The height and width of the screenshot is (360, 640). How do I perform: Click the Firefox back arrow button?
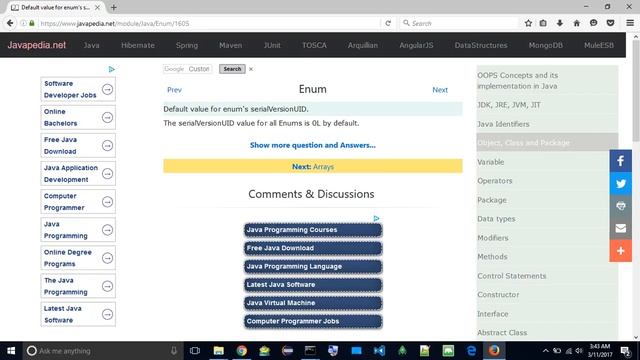(10, 23)
